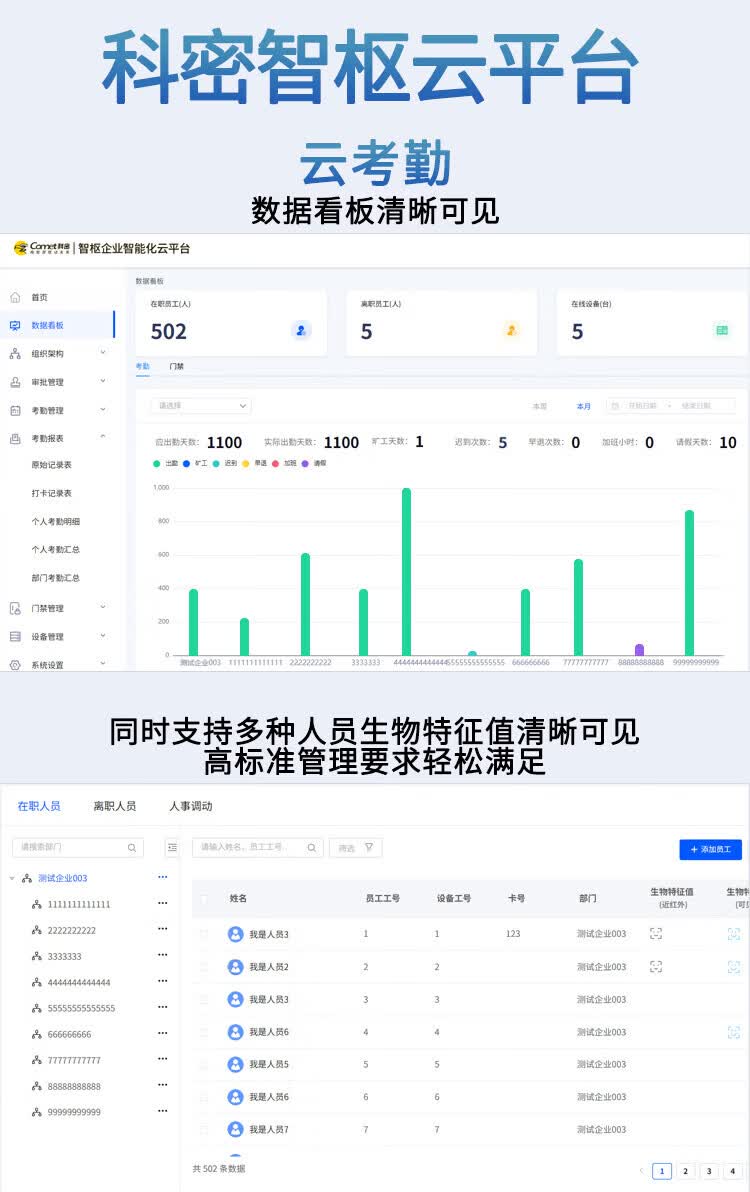The image size is (750, 1192).
Task: Open 打卡记录表 in the sidebar
Action: point(52,493)
